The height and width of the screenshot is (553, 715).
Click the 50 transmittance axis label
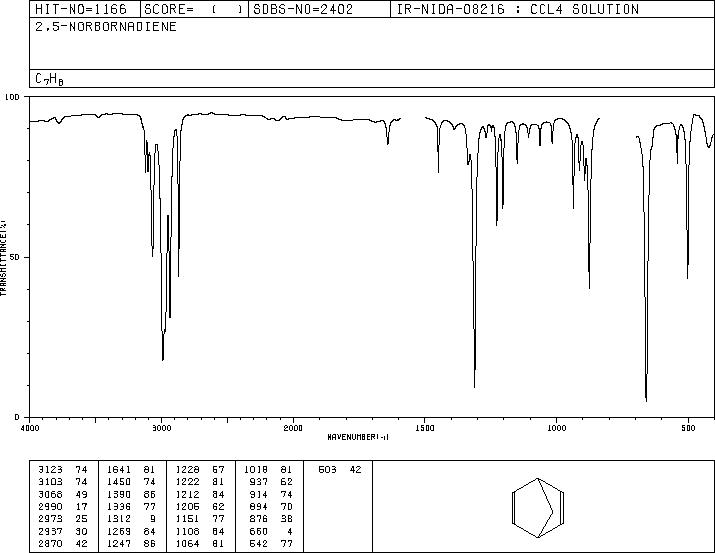pos(15,257)
